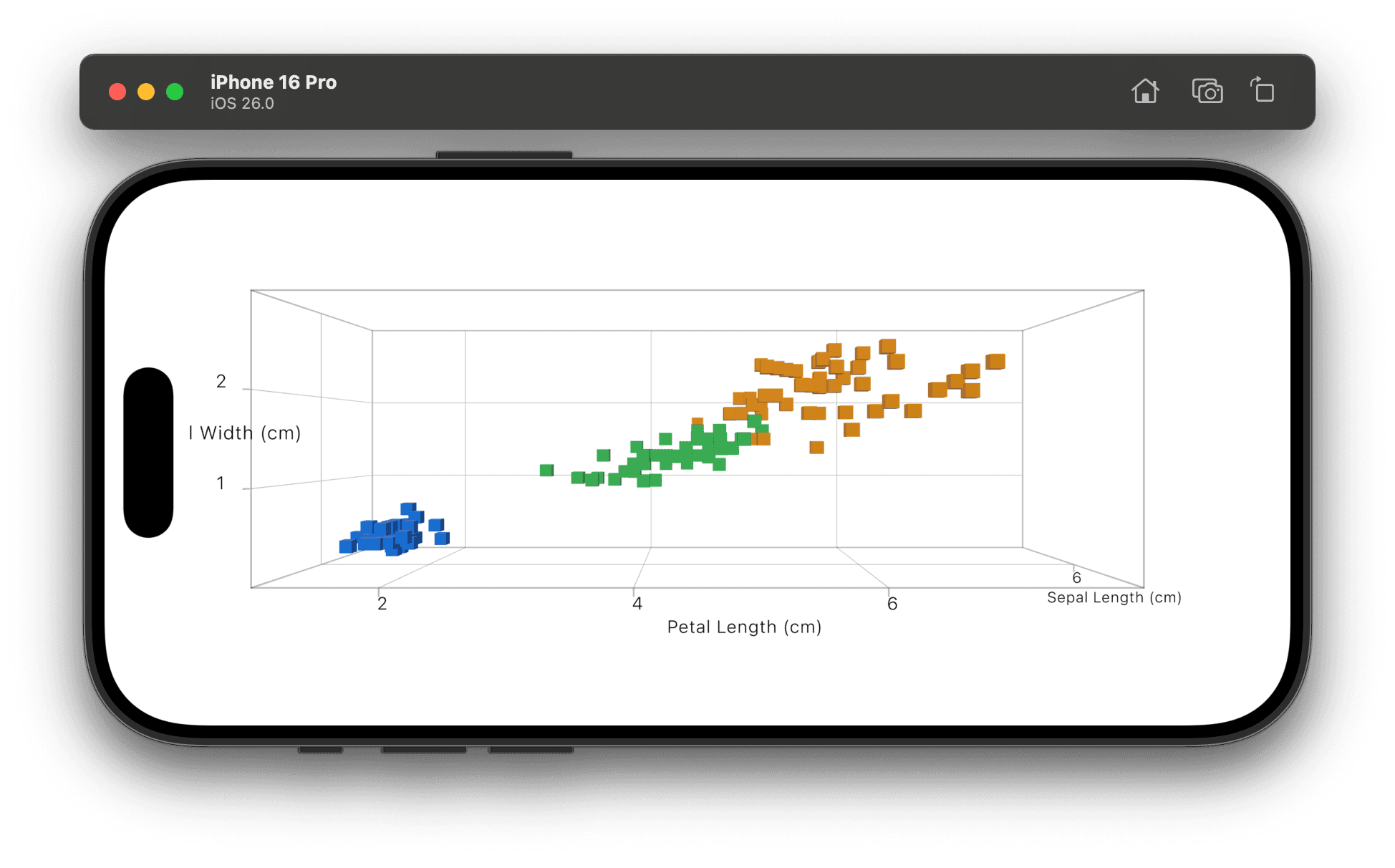Viewport: 1395px width, 868px height.
Task: Select the lowest isolated orange data point
Action: click(x=816, y=448)
